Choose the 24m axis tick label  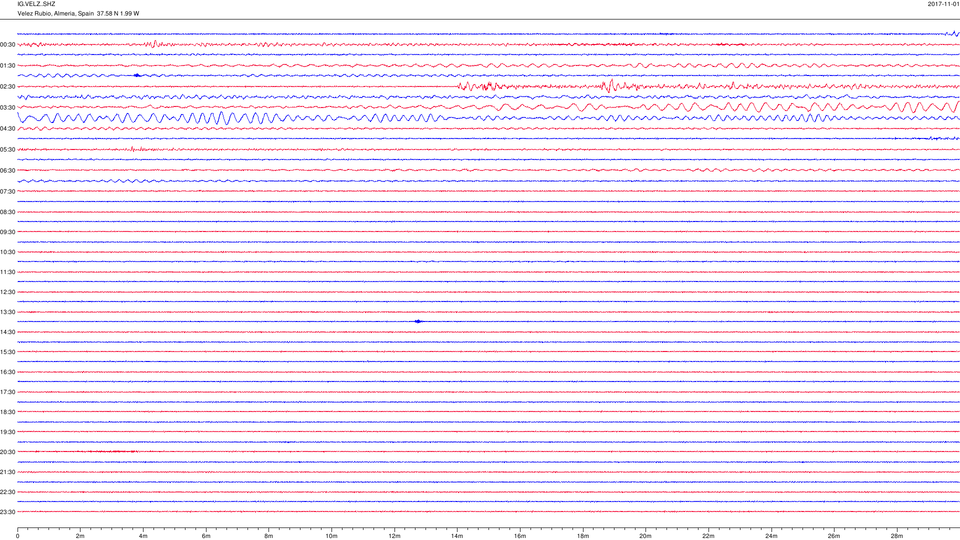click(x=771, y=536)
